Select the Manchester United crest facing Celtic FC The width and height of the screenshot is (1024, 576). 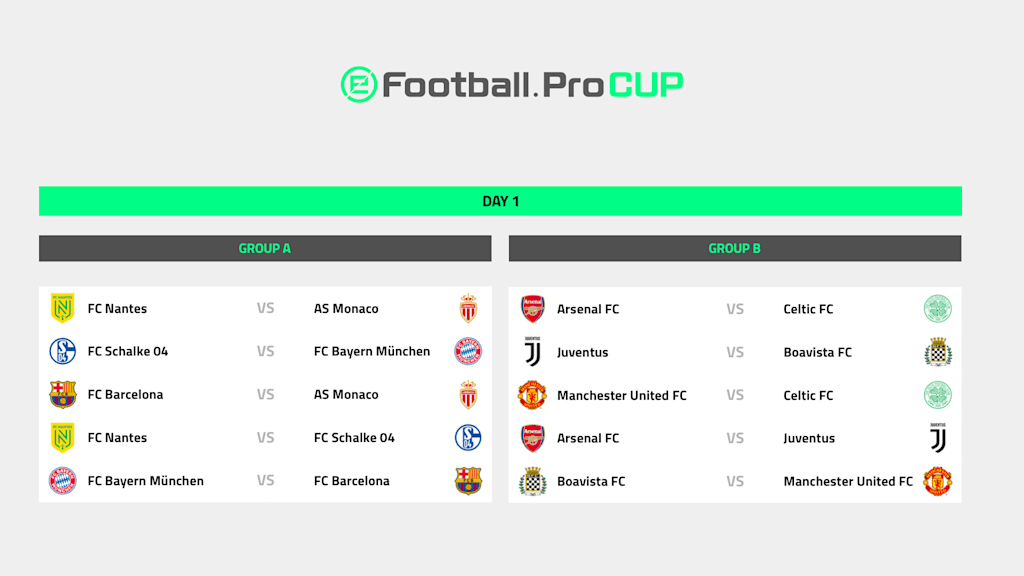point(532,395)
